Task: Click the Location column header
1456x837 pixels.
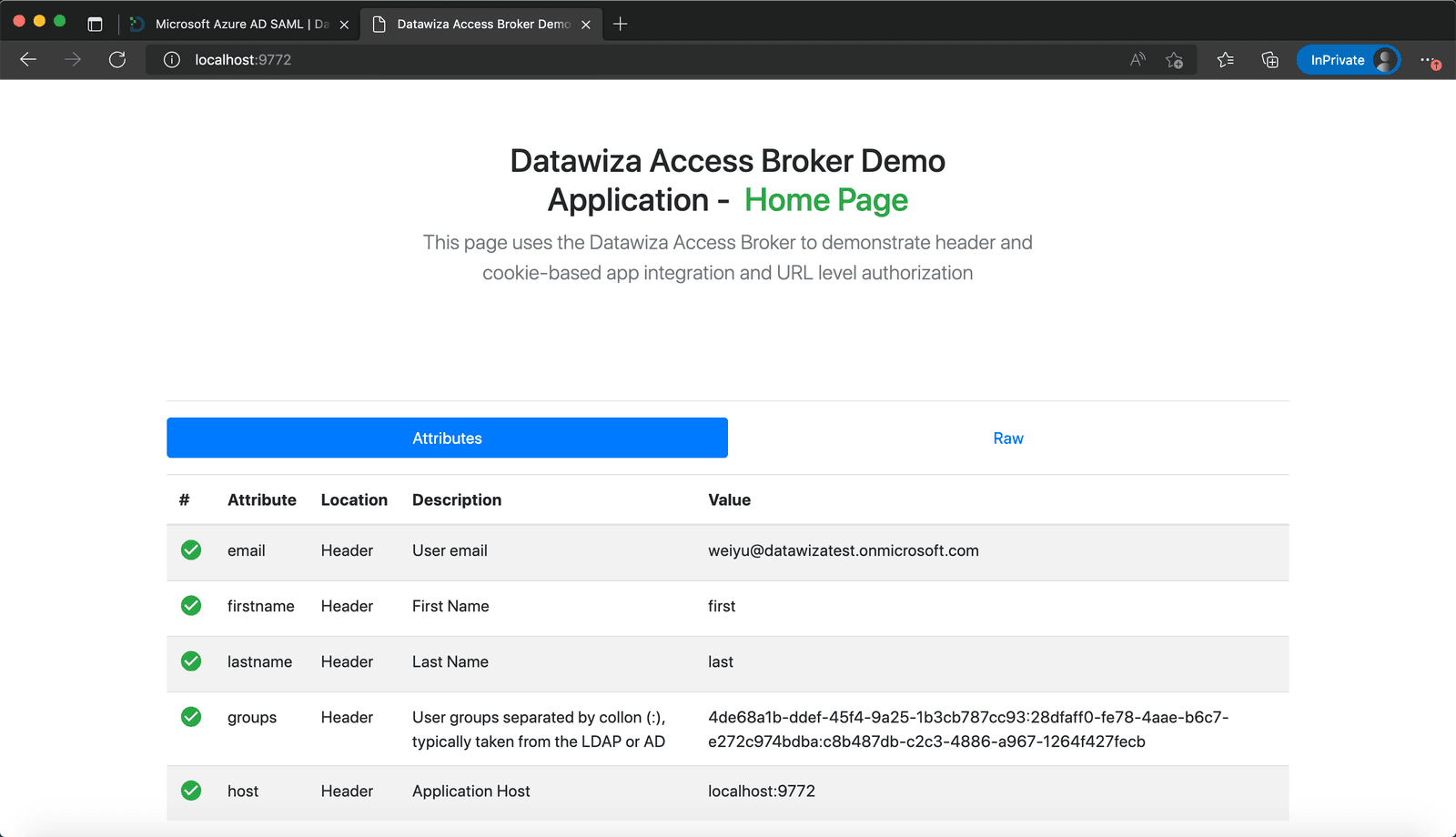Action: pos(354,499)
